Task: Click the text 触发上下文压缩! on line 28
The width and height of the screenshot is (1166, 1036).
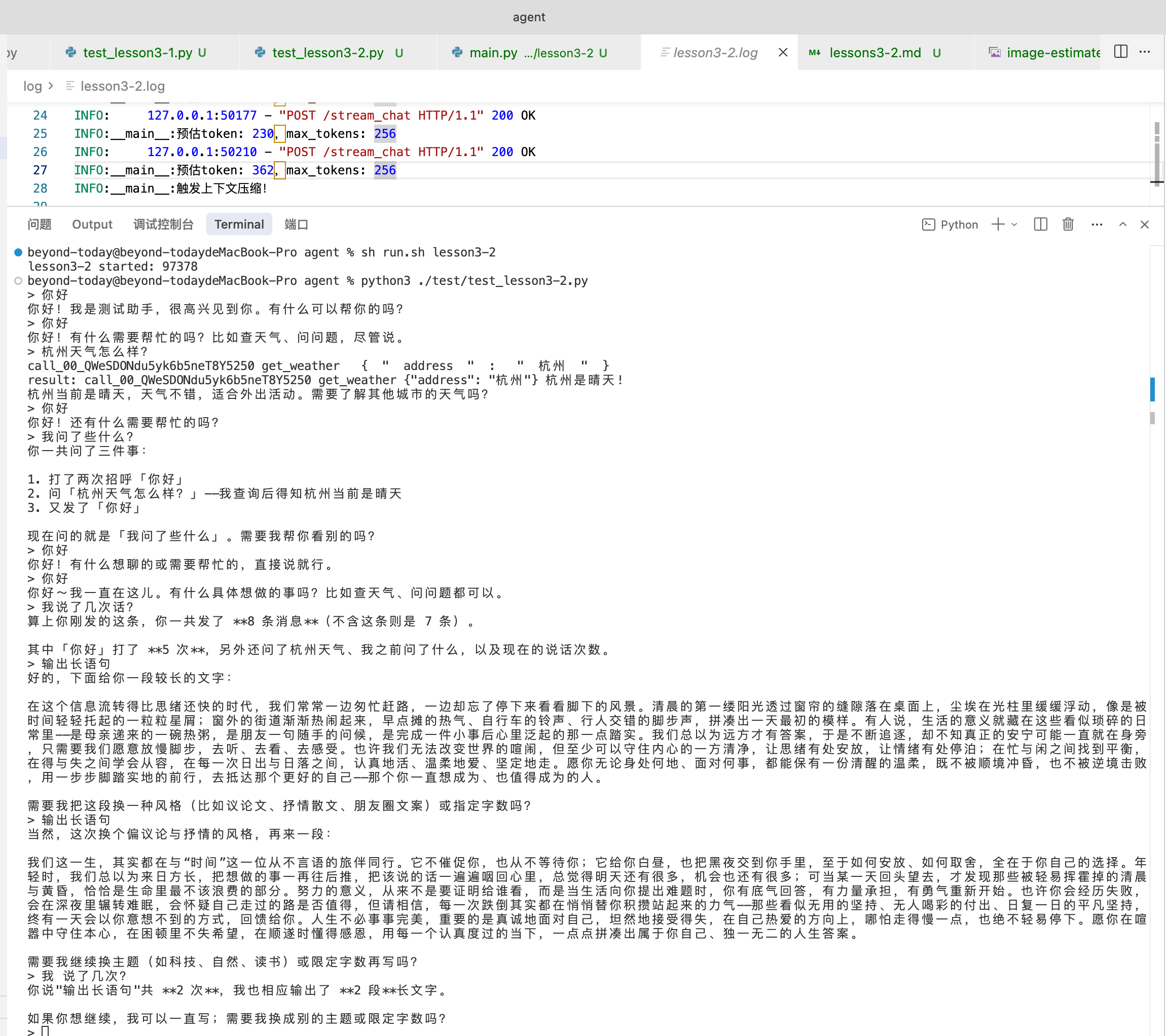Action: click(222, 189)
